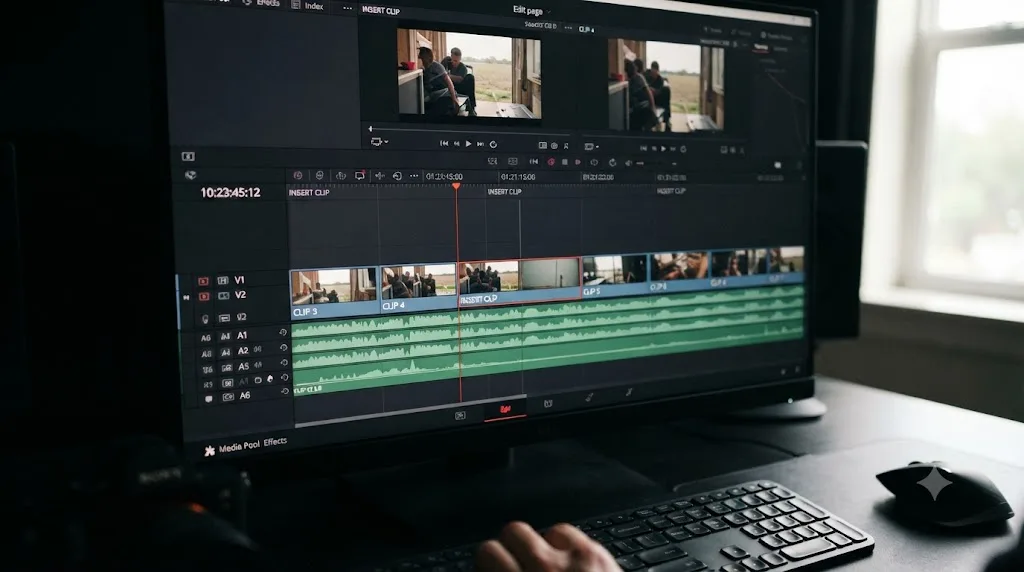Screen dimensions: 1024x572
Task: Click the stop button next to record
Action: coord(565,162)
